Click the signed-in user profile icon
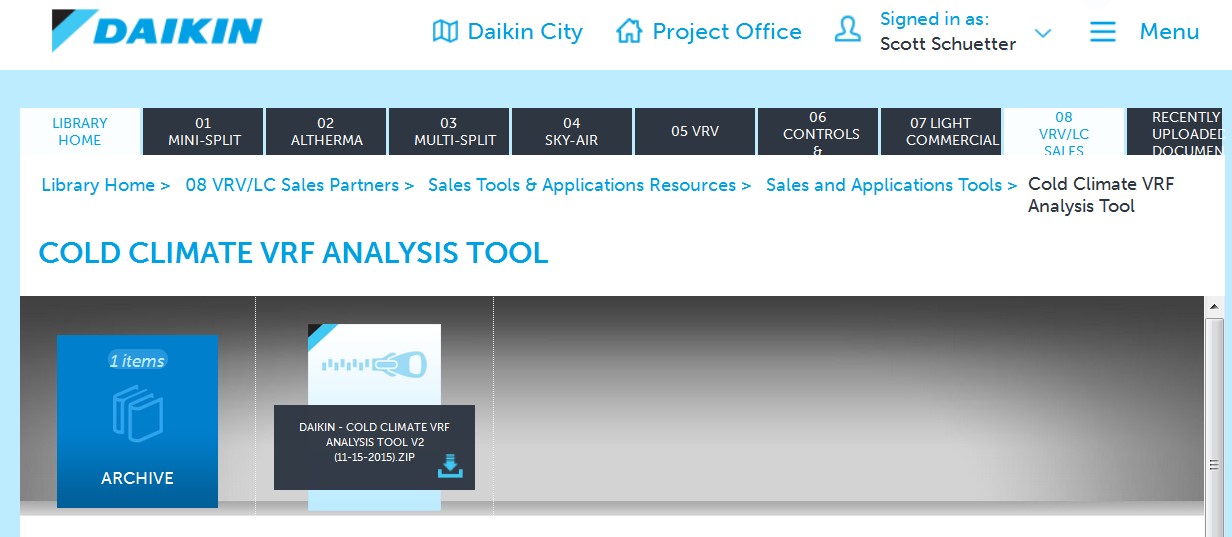 click(848, 30)
